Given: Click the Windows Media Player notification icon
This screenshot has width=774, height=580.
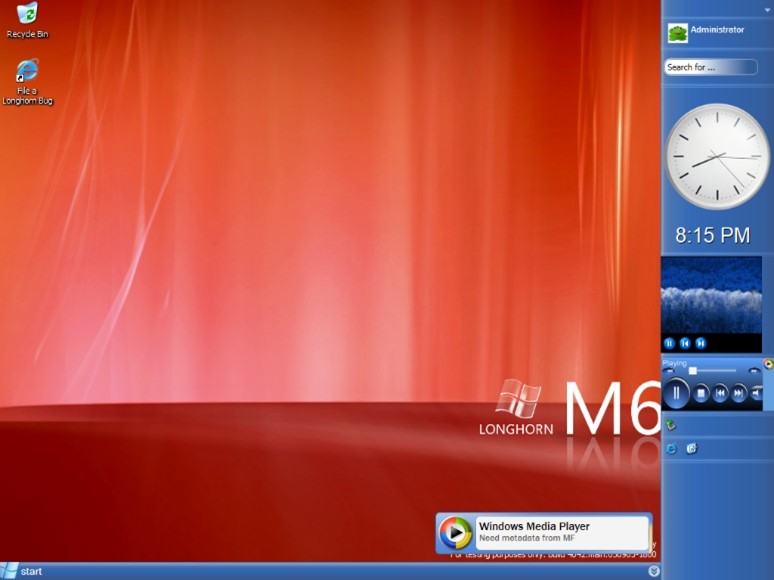Looking at the screenshot, I should coord(455,533).
